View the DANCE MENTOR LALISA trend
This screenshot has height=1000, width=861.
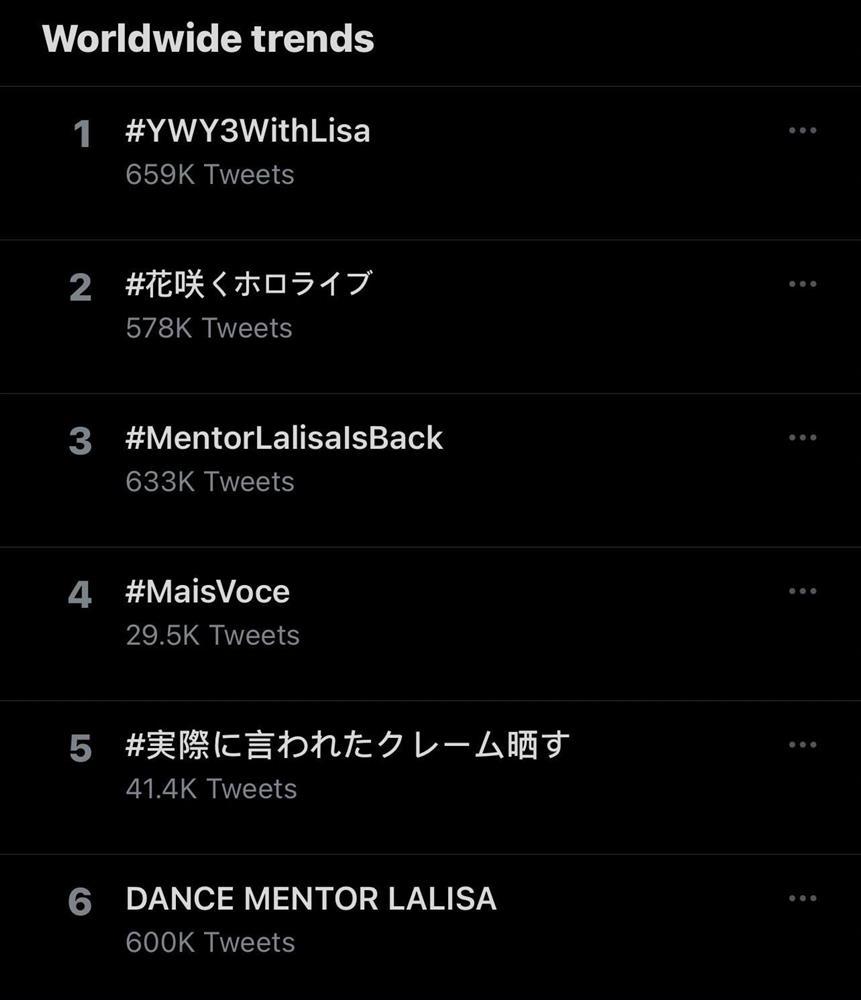pyautogui.click(x=311, y=898)
